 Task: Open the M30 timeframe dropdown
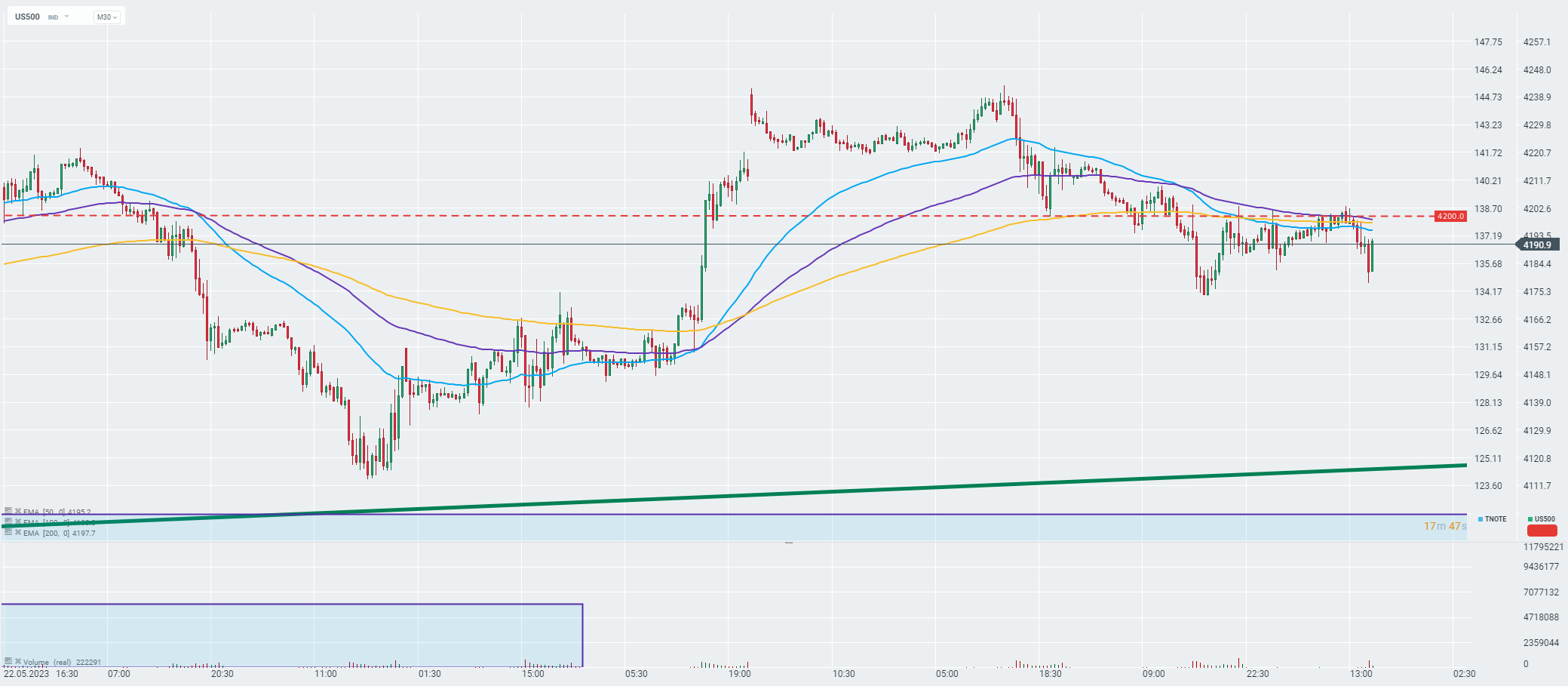click(x=107, y=17)
